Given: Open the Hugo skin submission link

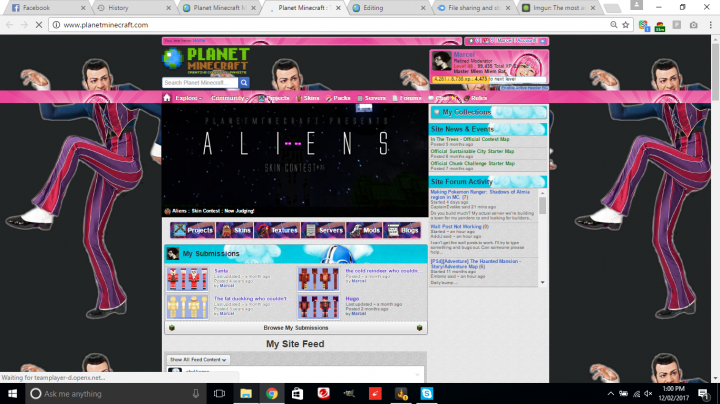Looking at the screenshot, I should [x=352, y=298].
